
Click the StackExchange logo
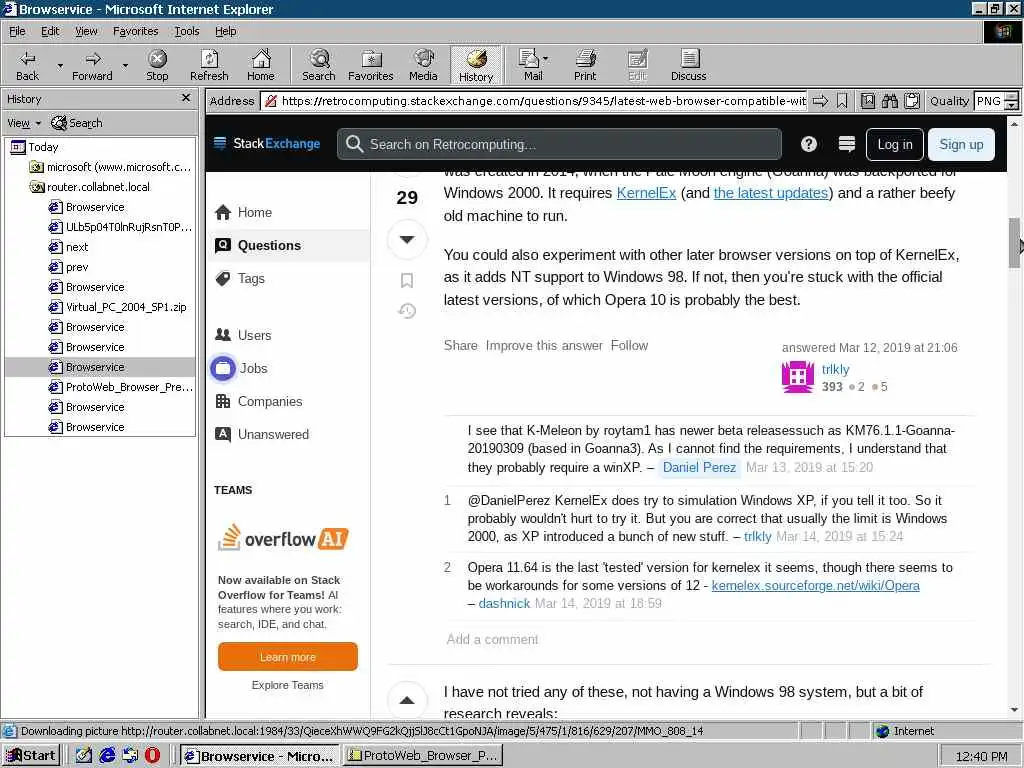click(267, 144)
